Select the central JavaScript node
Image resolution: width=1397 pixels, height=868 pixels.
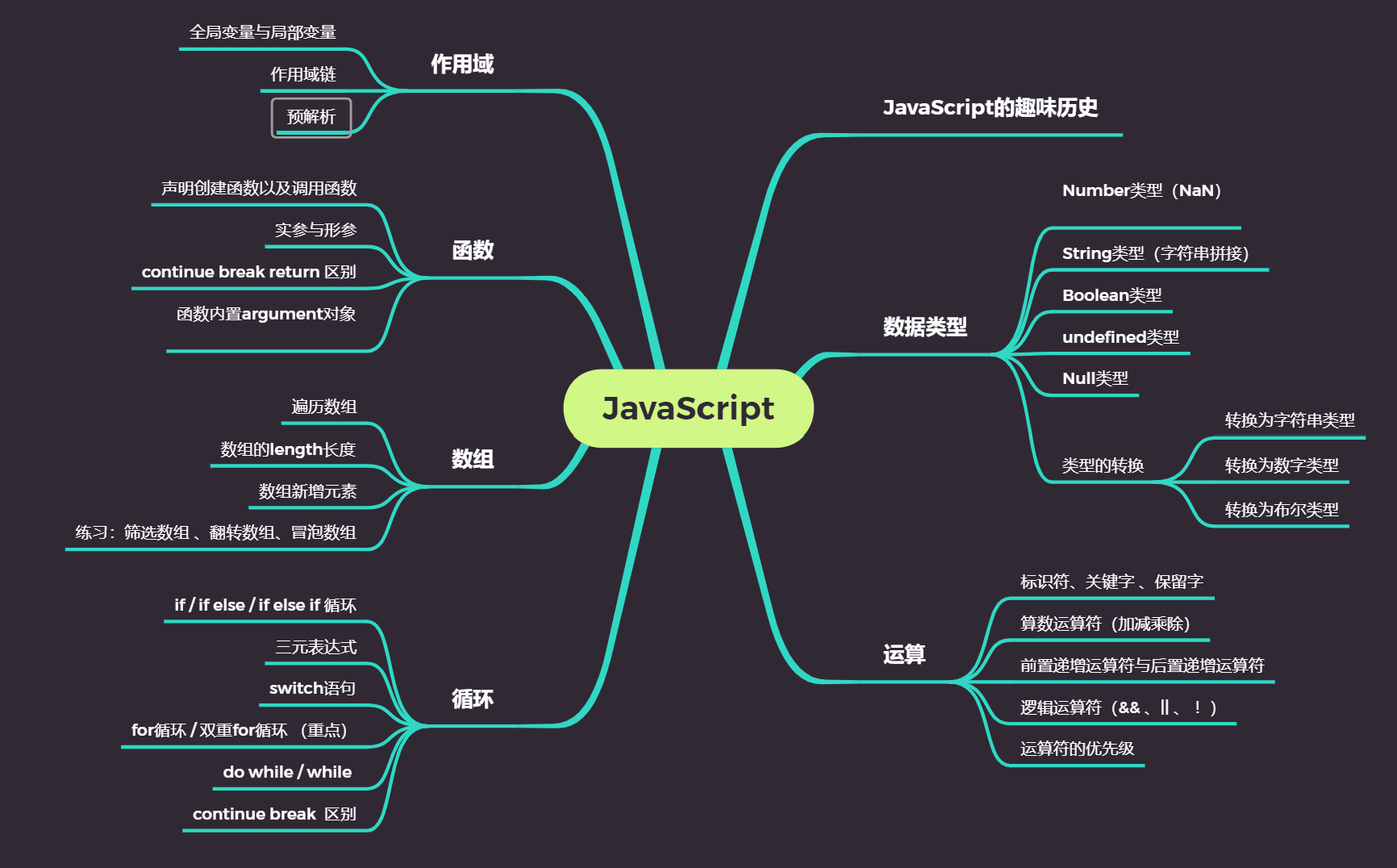click(687, 409)
